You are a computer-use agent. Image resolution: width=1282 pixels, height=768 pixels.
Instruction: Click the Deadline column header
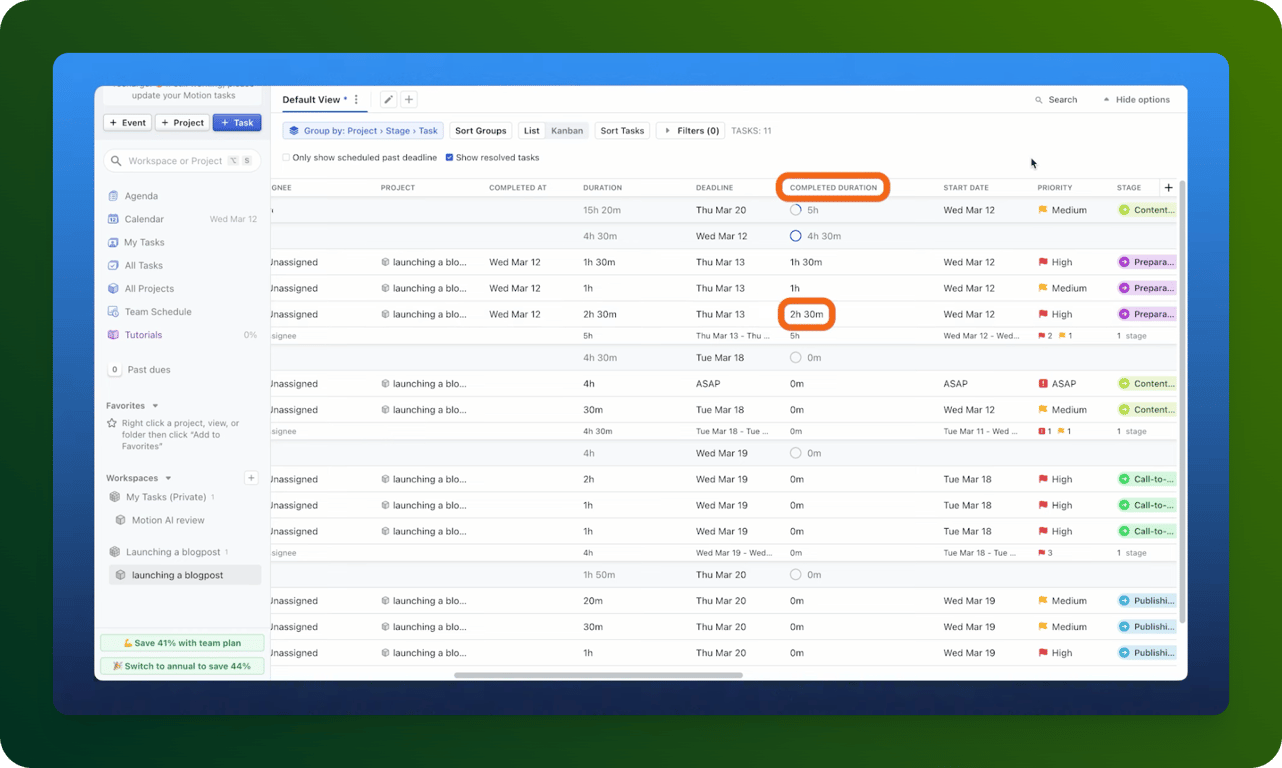point(715,188)
